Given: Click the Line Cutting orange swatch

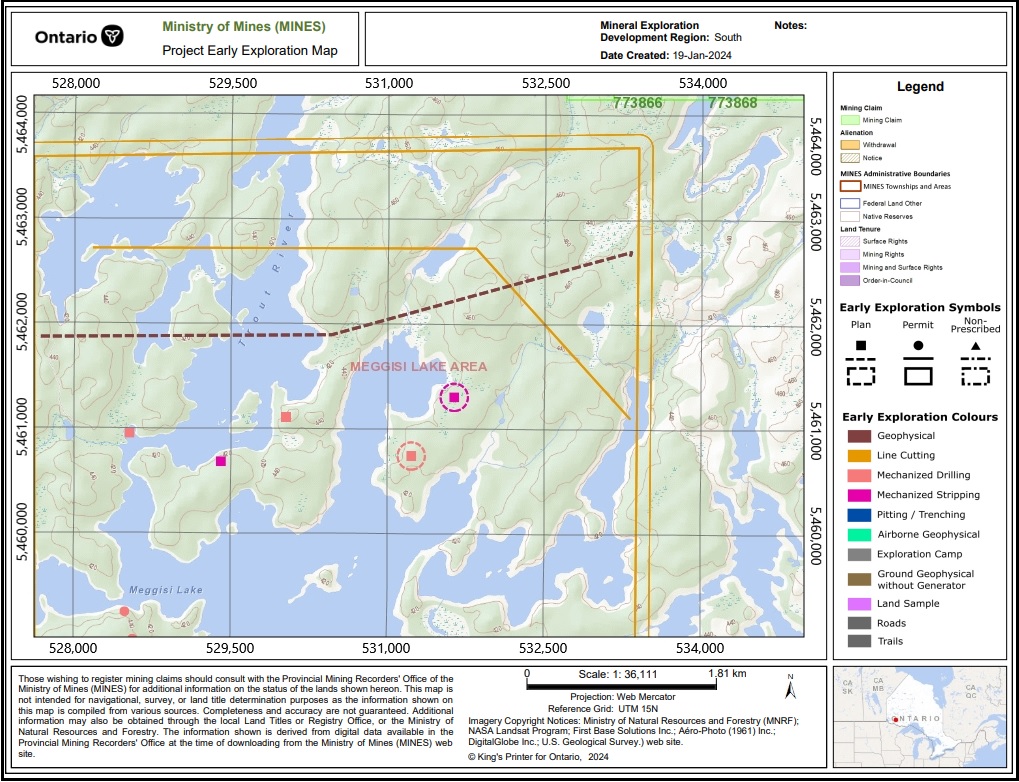Looking at the screenshot, I should (858, 456).
